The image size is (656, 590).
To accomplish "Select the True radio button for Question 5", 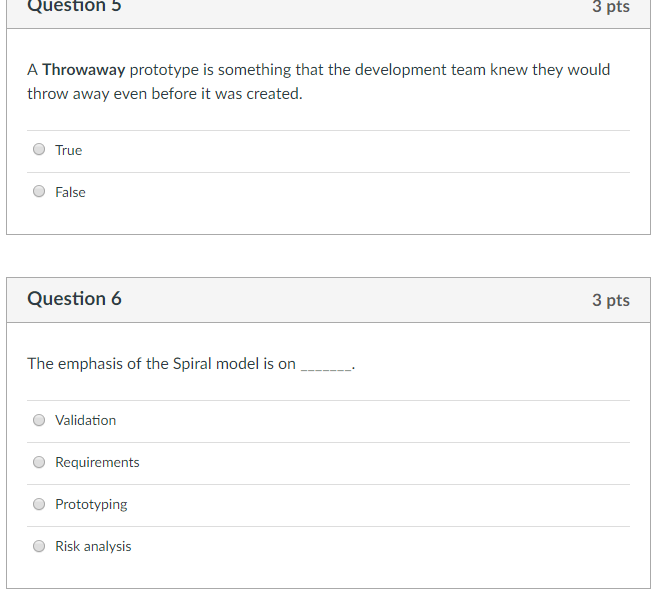I will (x=39, y=149).
